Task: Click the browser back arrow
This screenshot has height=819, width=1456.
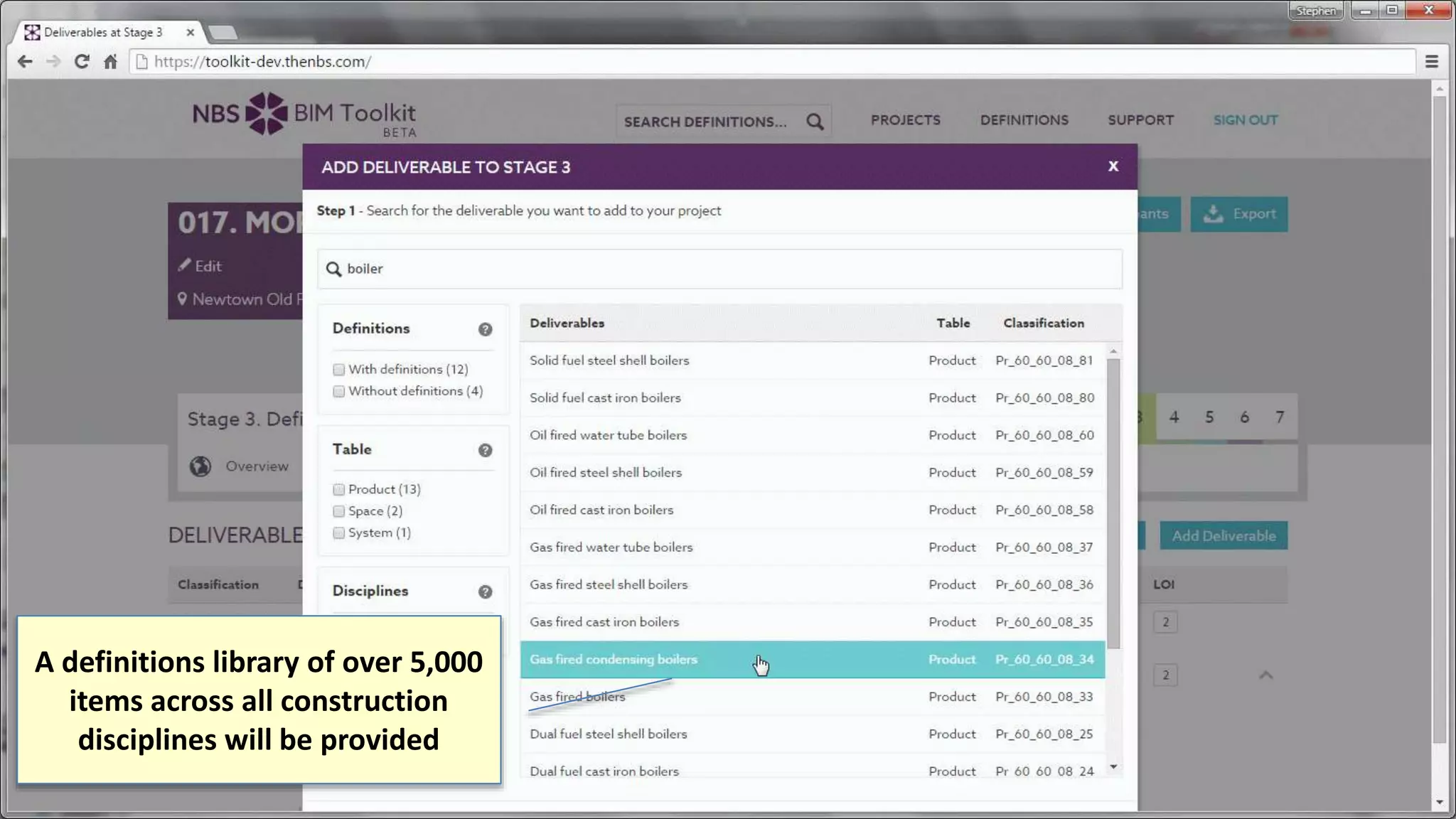Action: 25,62
